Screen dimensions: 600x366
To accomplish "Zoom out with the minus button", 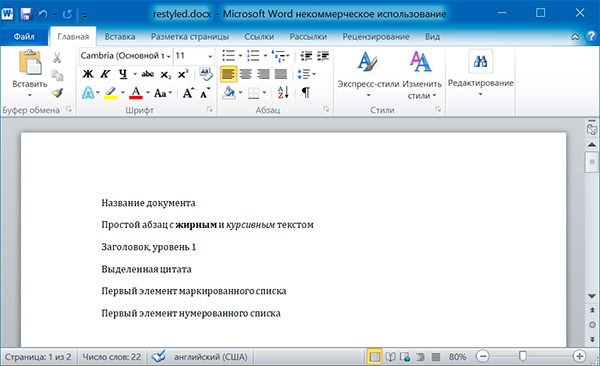I will [483, 357].
